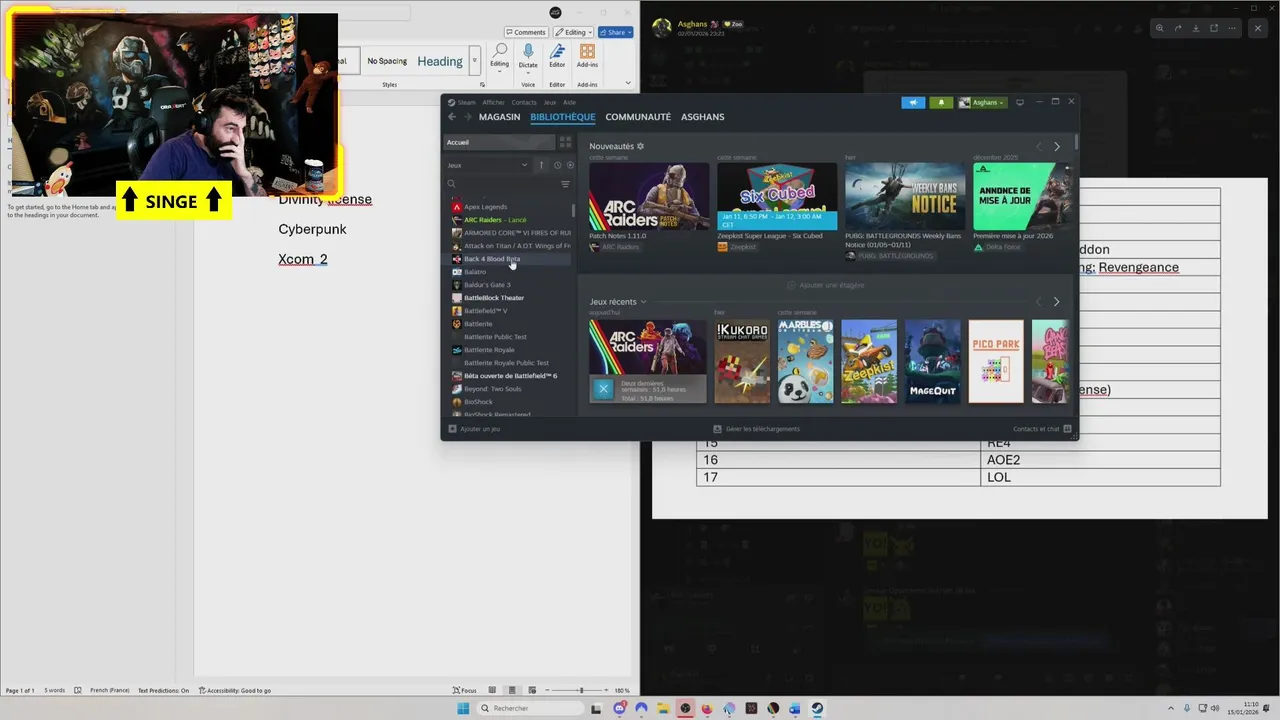The width and height of the screenshot is (1280, 720).
Task: Click the blue announcements megaphone button
Action: pos(913,102)
